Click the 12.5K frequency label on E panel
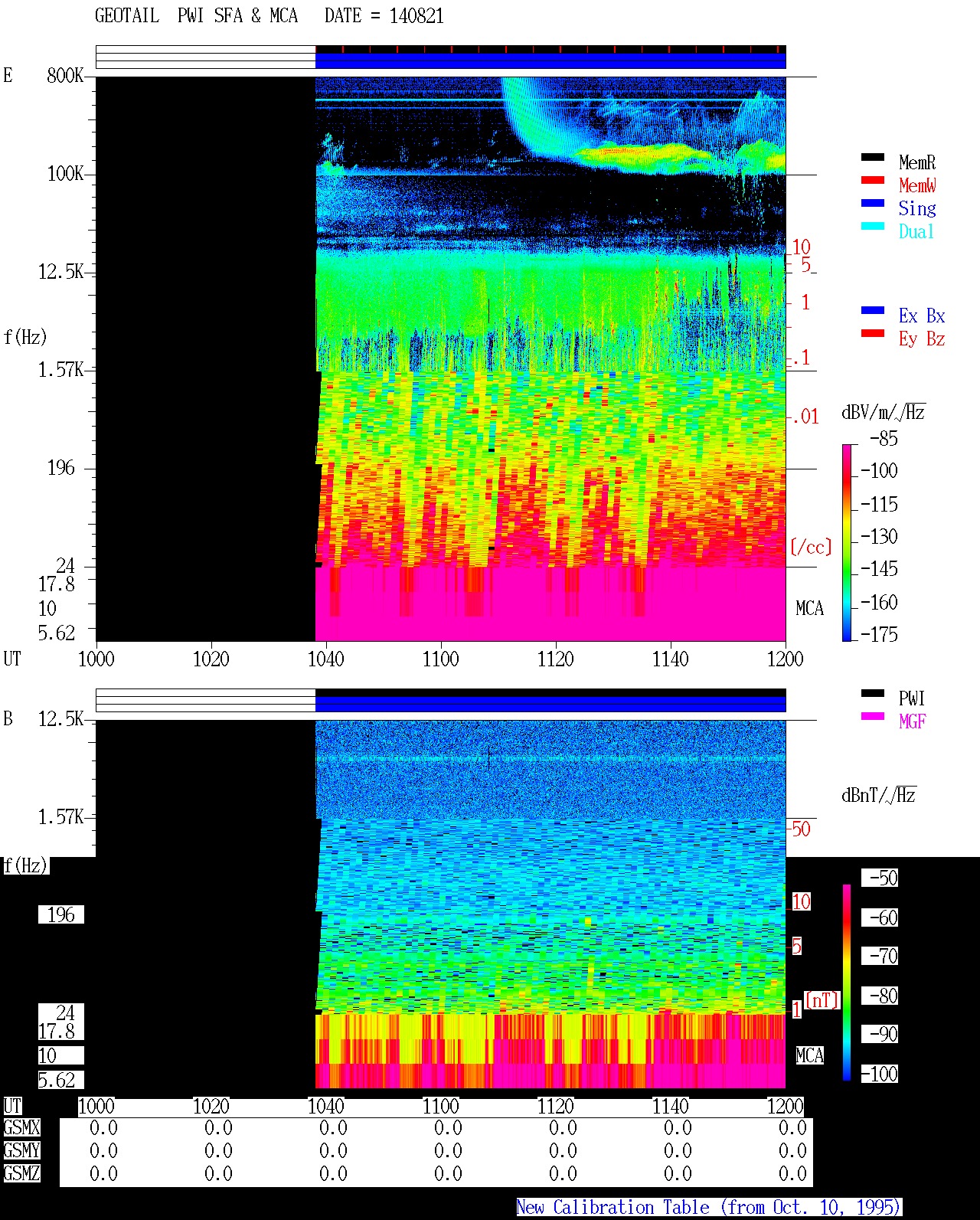 coord(60,271)
